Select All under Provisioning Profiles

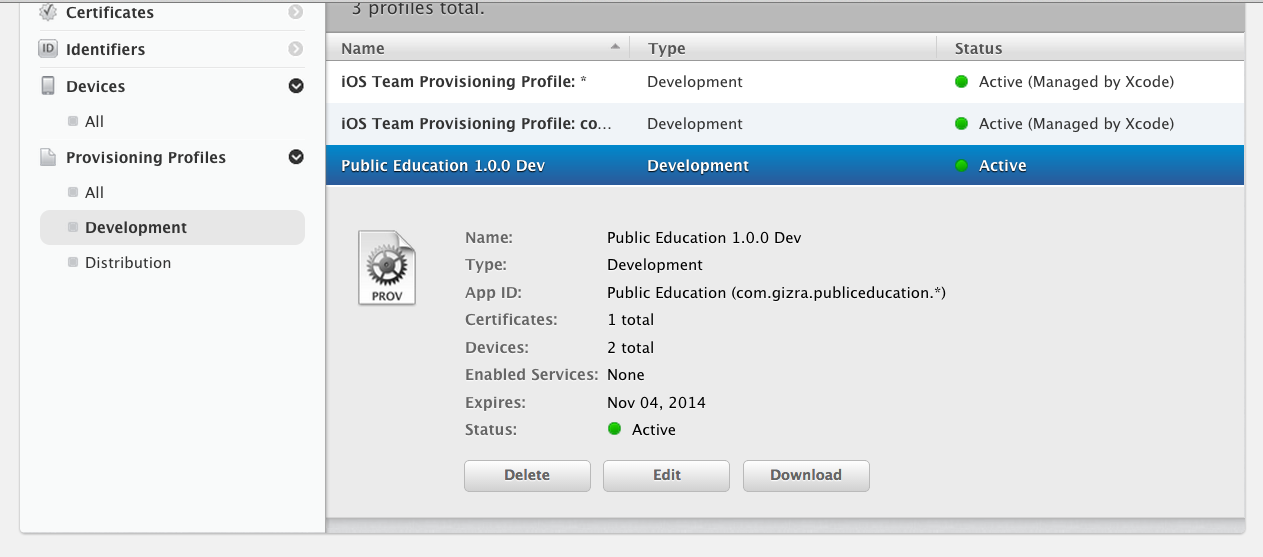coord(94,193)
